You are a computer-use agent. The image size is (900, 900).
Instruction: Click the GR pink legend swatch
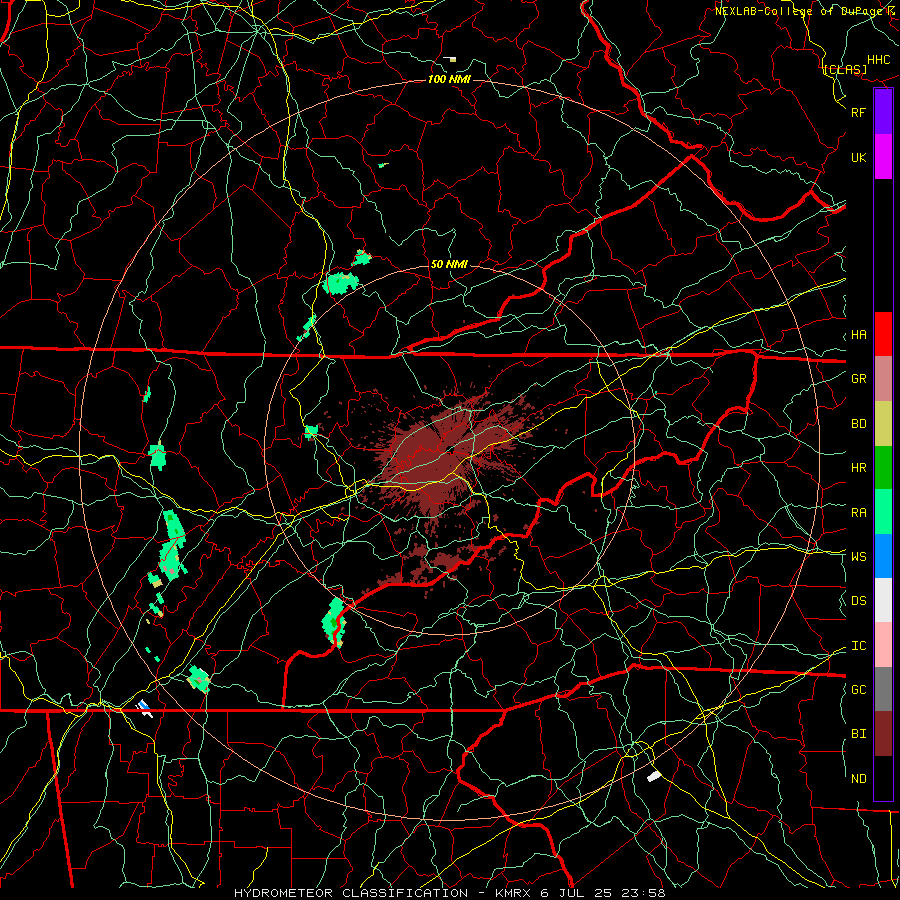(883, 378)
